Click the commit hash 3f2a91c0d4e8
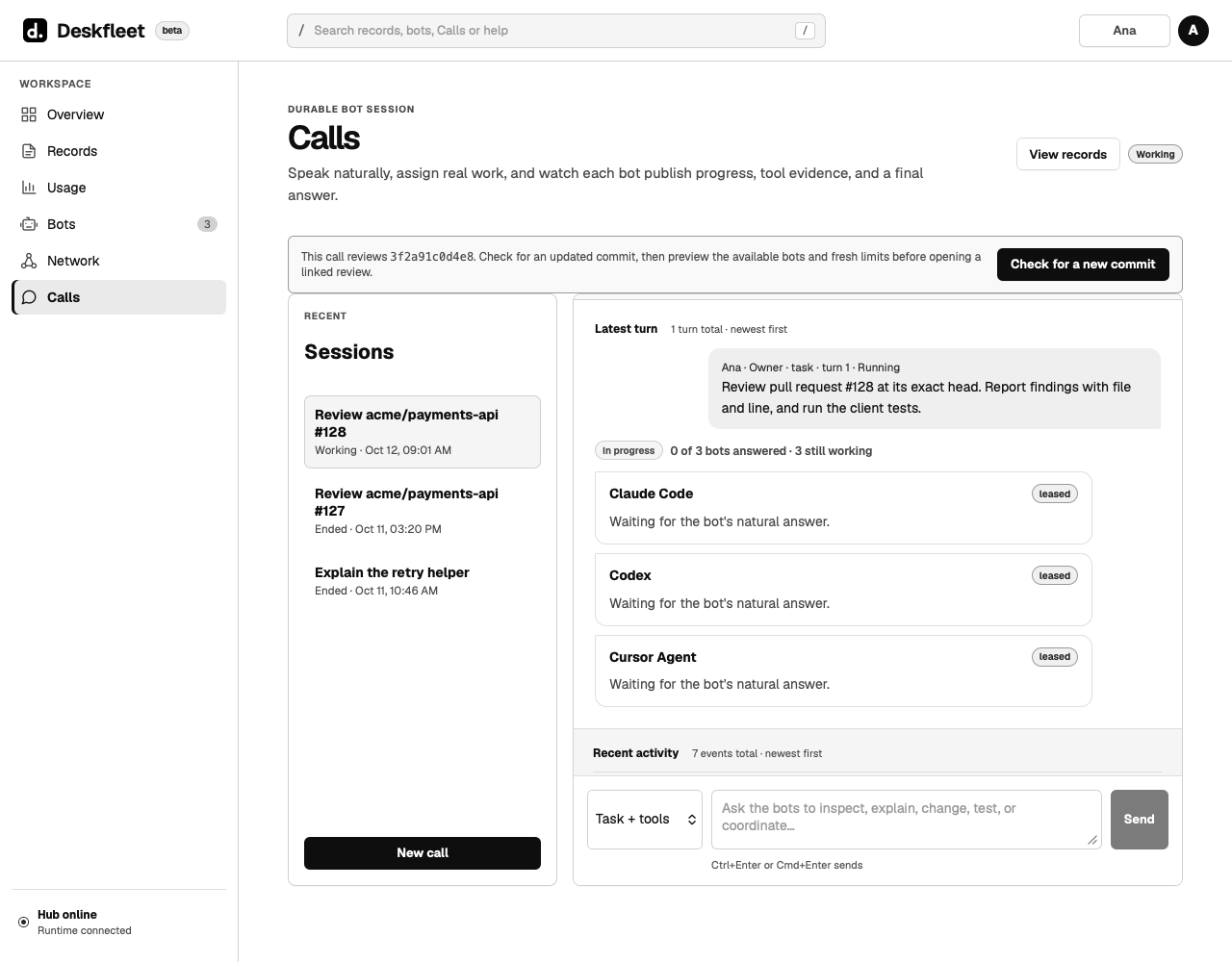 [x=432, y=257]
